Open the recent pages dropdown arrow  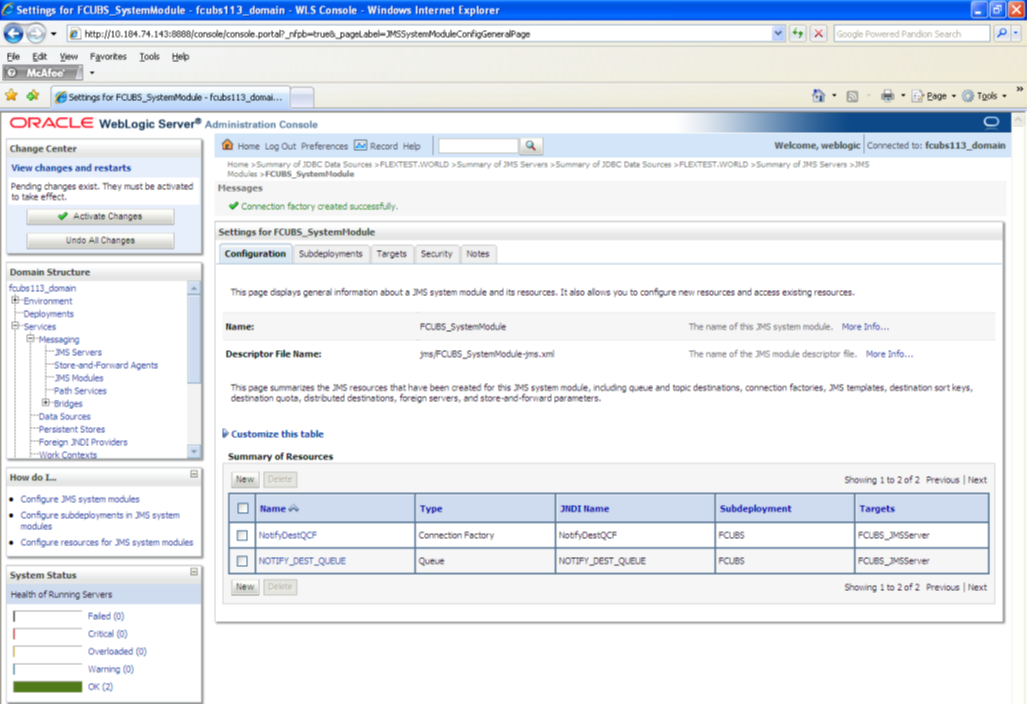54,33
